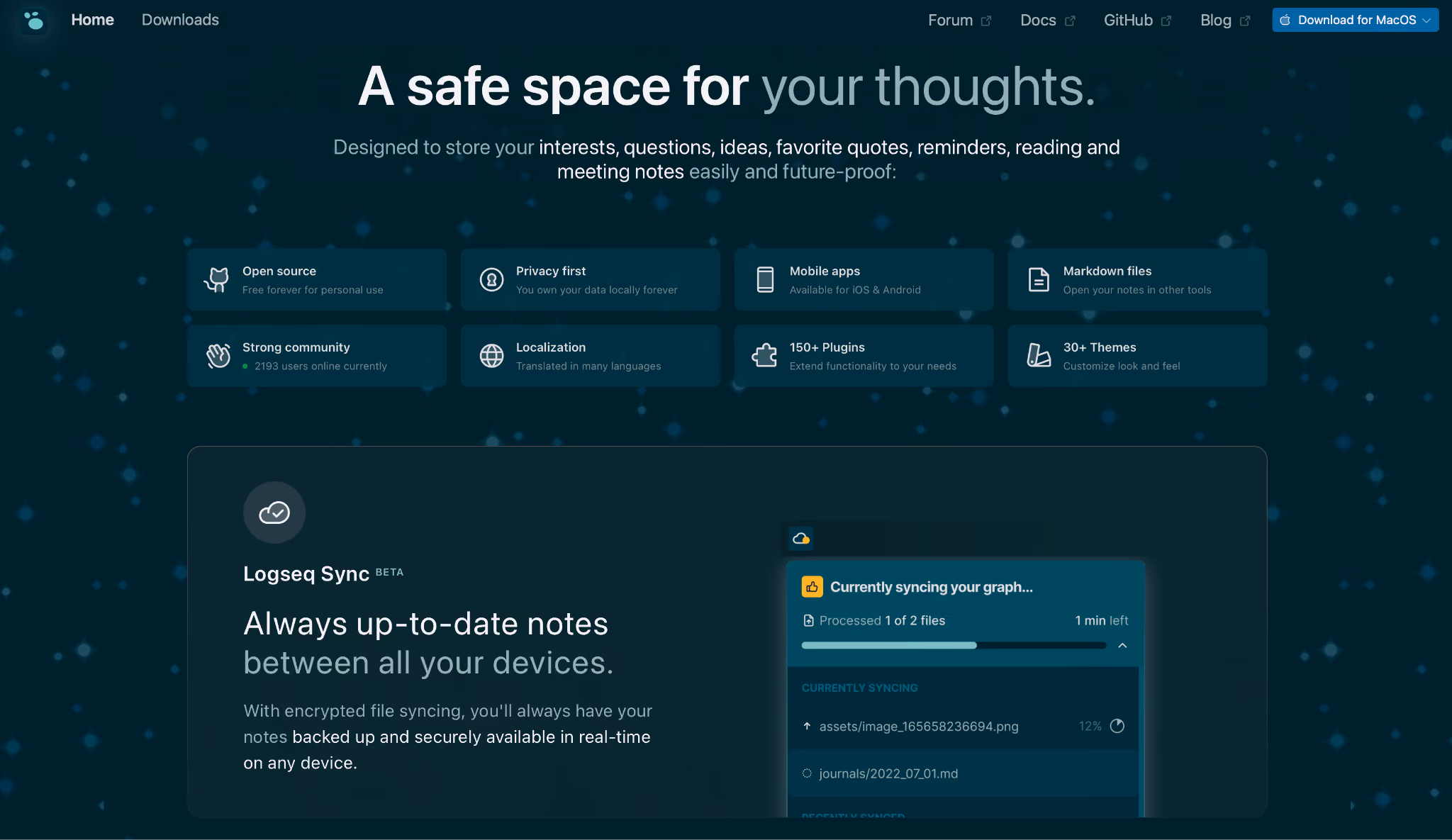Click the Logseq Sync cloud checkmark icon
The width and height of the screenshot is (1452, 840).
274,513
